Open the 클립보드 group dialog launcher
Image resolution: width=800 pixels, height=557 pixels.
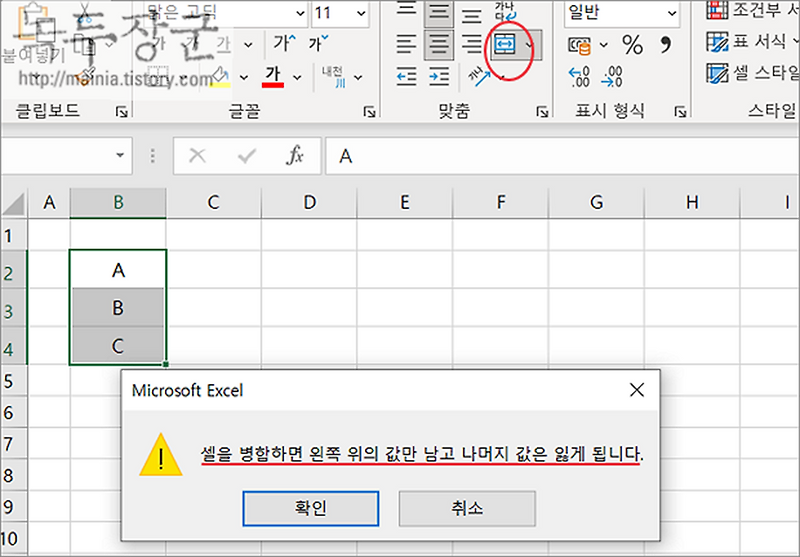[x=121, y=112]
